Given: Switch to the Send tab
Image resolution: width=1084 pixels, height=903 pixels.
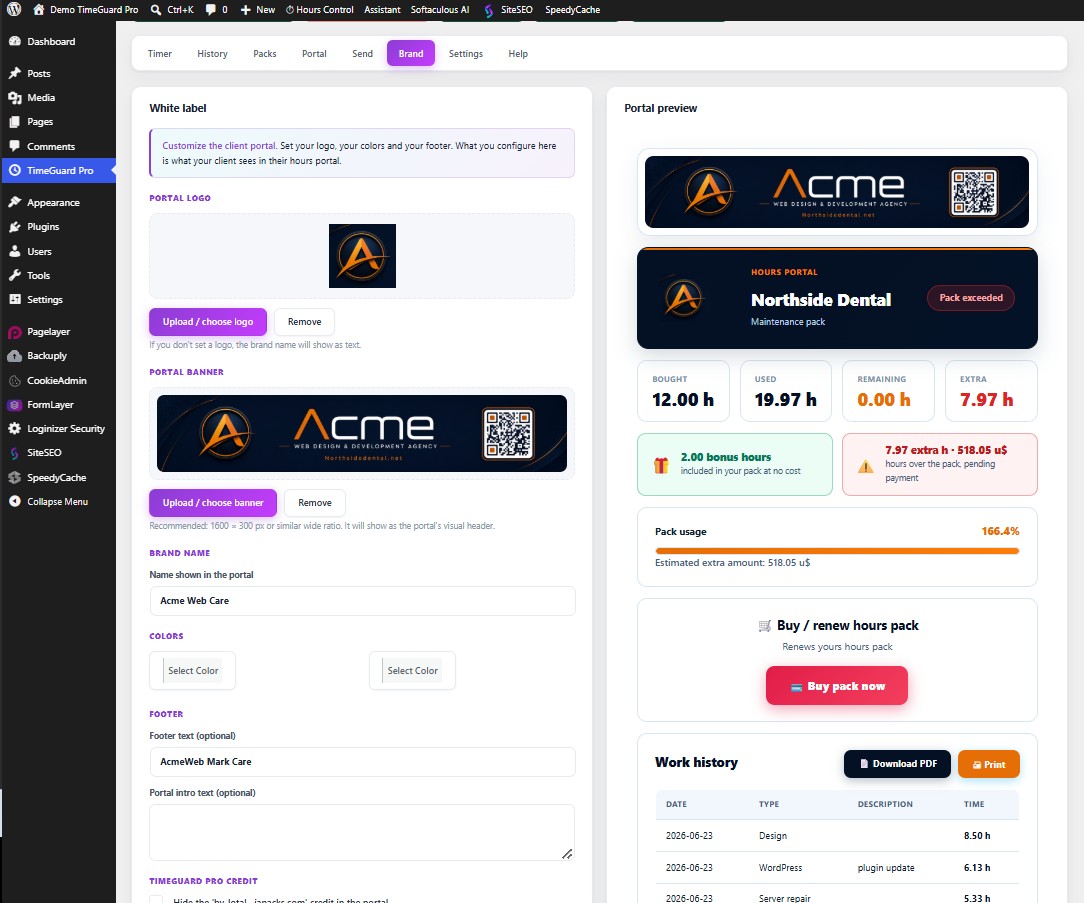Looking at the screenshot, I should click(x=362, y=53).
